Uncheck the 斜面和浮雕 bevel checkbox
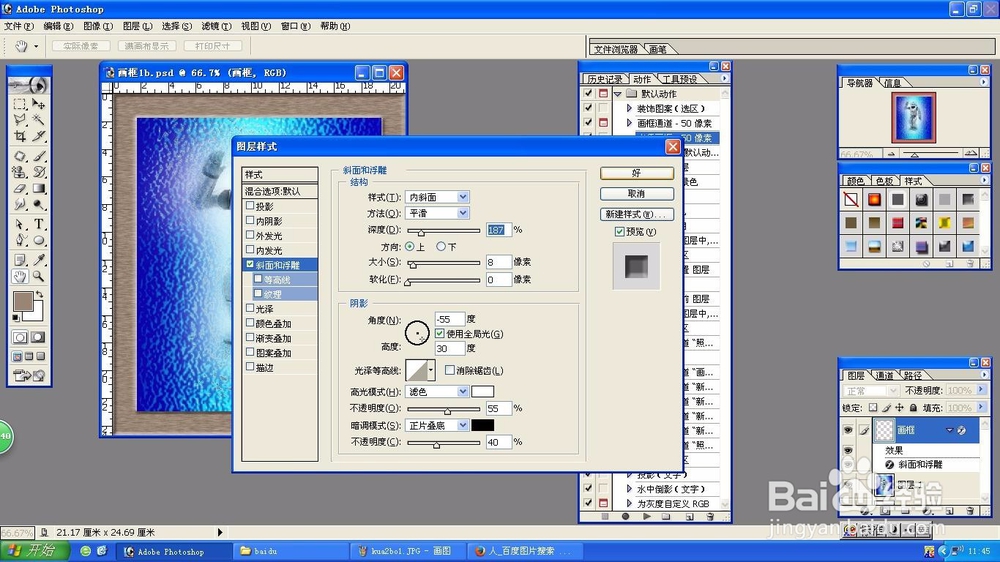1000x562 pixels. tap(250, 264)
